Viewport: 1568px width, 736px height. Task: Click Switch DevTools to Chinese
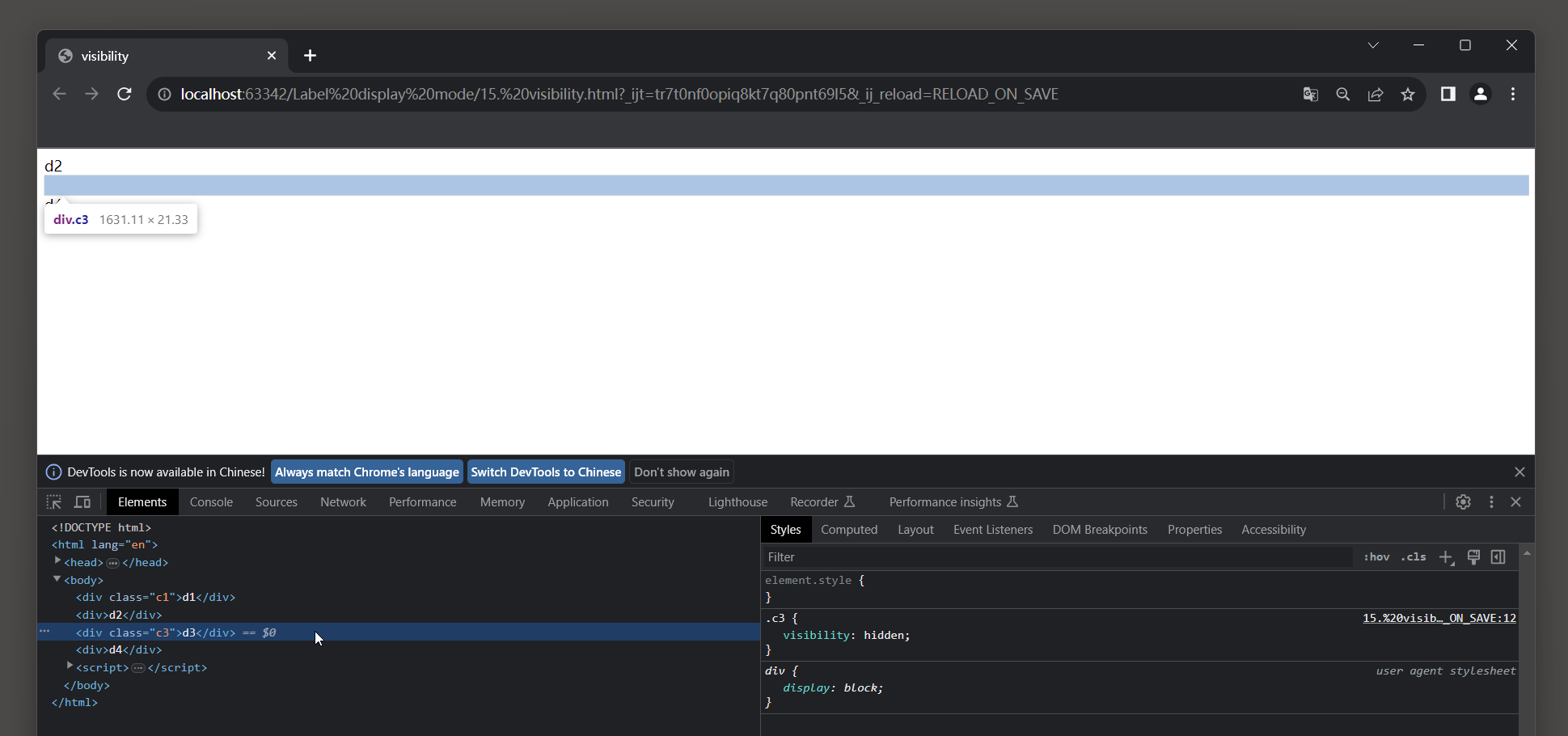click(x=546, y=472)
